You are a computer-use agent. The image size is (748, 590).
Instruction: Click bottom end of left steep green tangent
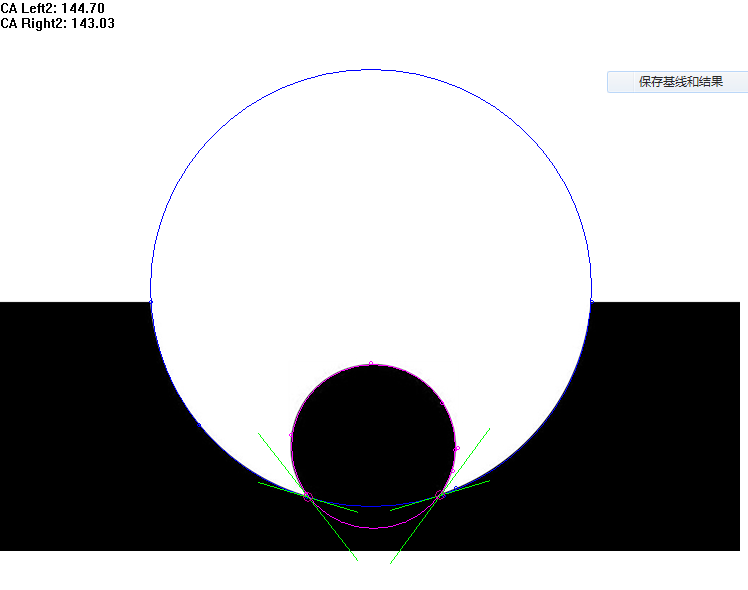click(357, 560)
